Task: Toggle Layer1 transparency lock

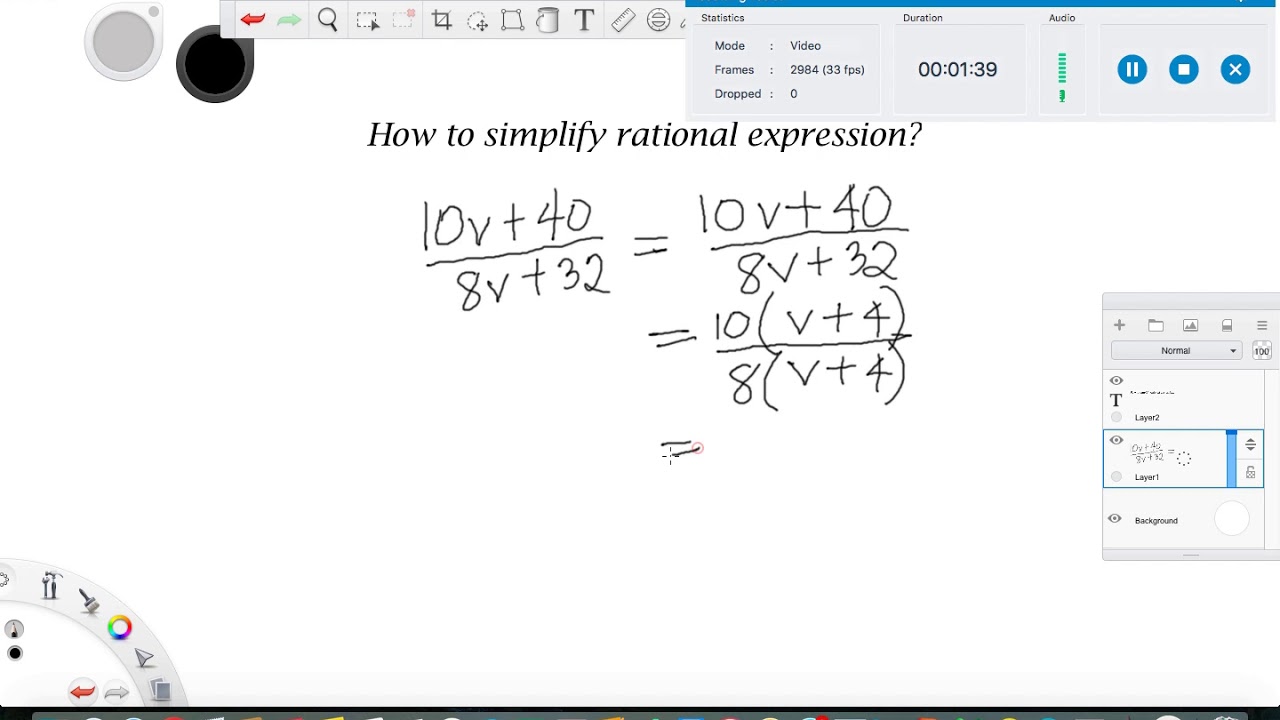Action: pyautogui.click(x=1250, y=473)
